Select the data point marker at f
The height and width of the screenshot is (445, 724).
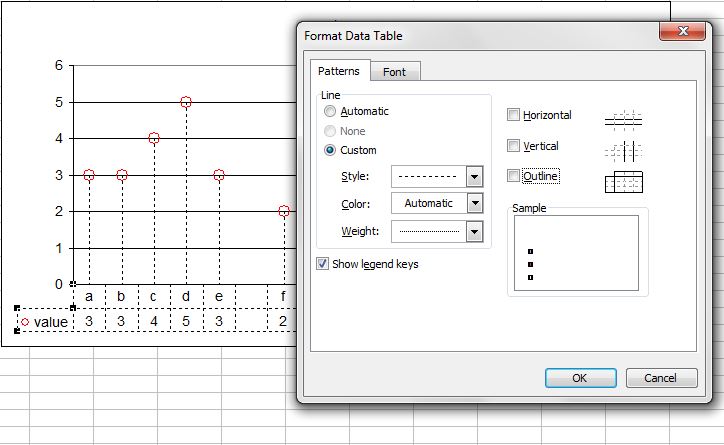click(284, 211)
